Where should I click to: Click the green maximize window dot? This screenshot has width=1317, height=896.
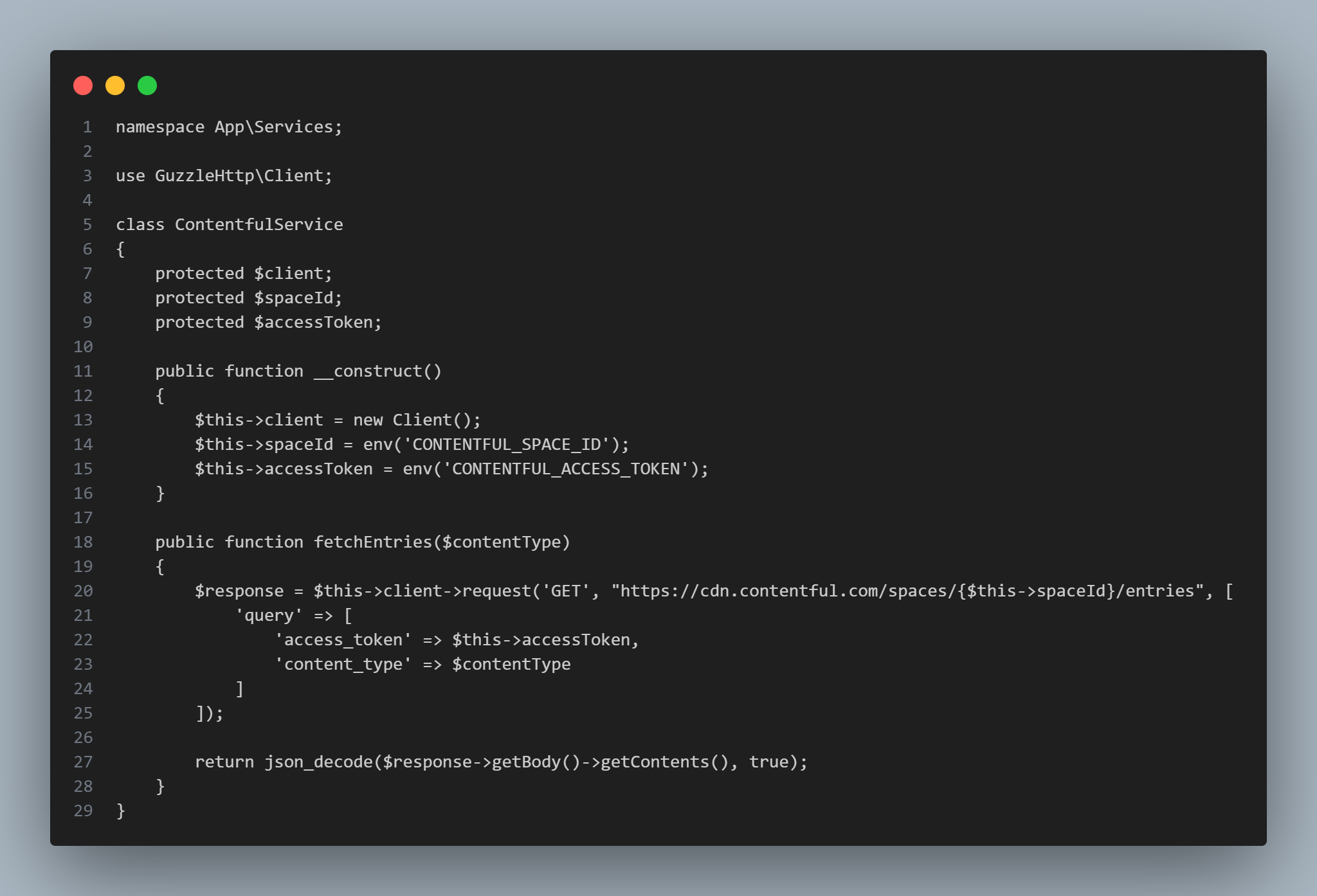click(x=147, y=85)
